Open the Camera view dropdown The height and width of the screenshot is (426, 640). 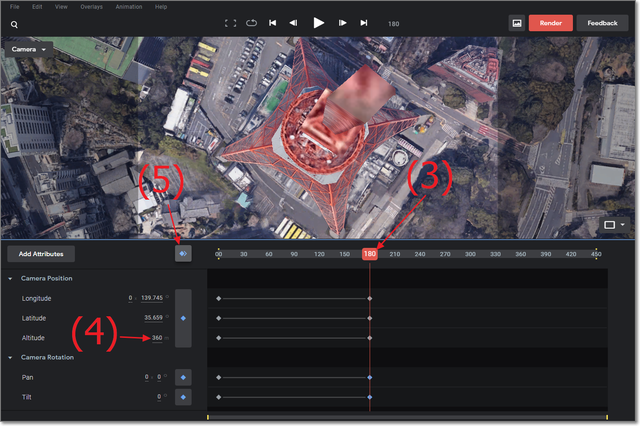pos(31,48)
